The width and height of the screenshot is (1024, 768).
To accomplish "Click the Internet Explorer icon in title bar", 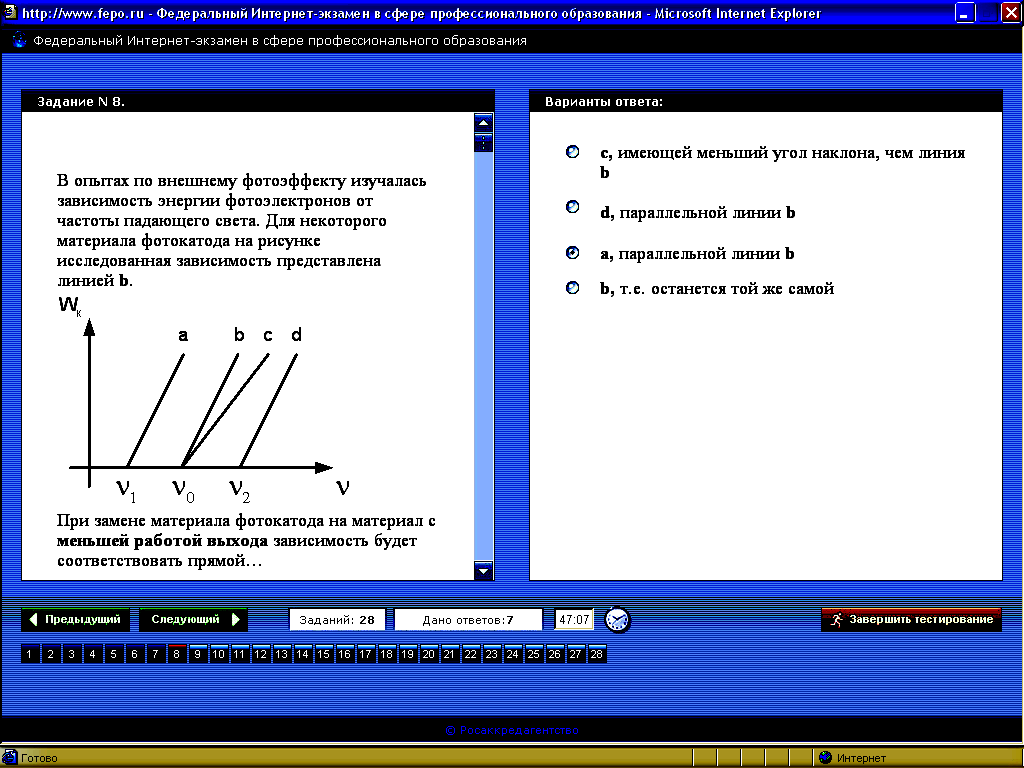I will 10,12.
